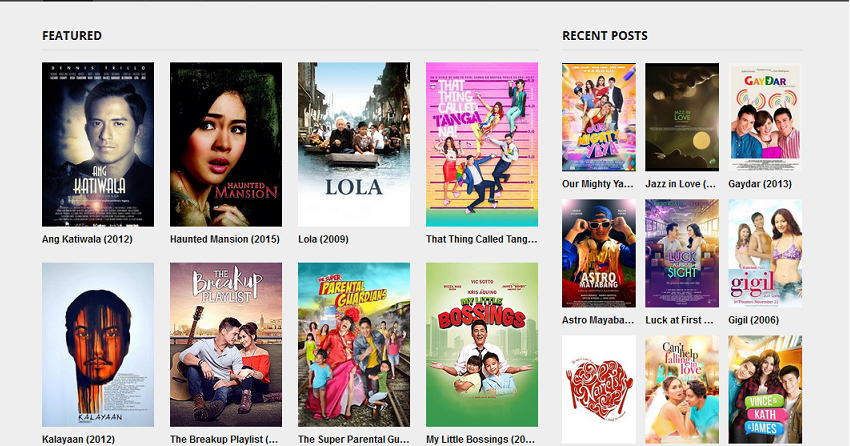Open the Gaydar recent post poster
850x446 pixels.
click(765, 117)
